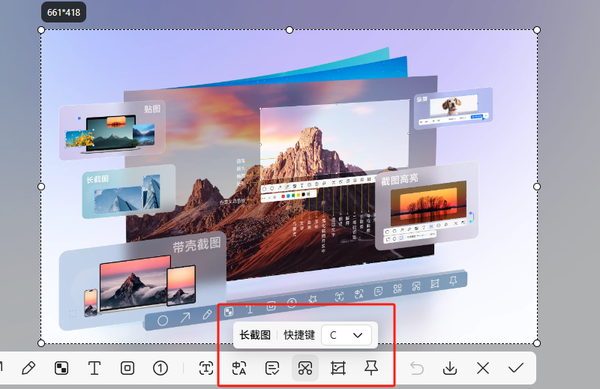This screenshot has width=600, height=389.
Task: Select the mosaic blur tool
Action: click(61, 368)
